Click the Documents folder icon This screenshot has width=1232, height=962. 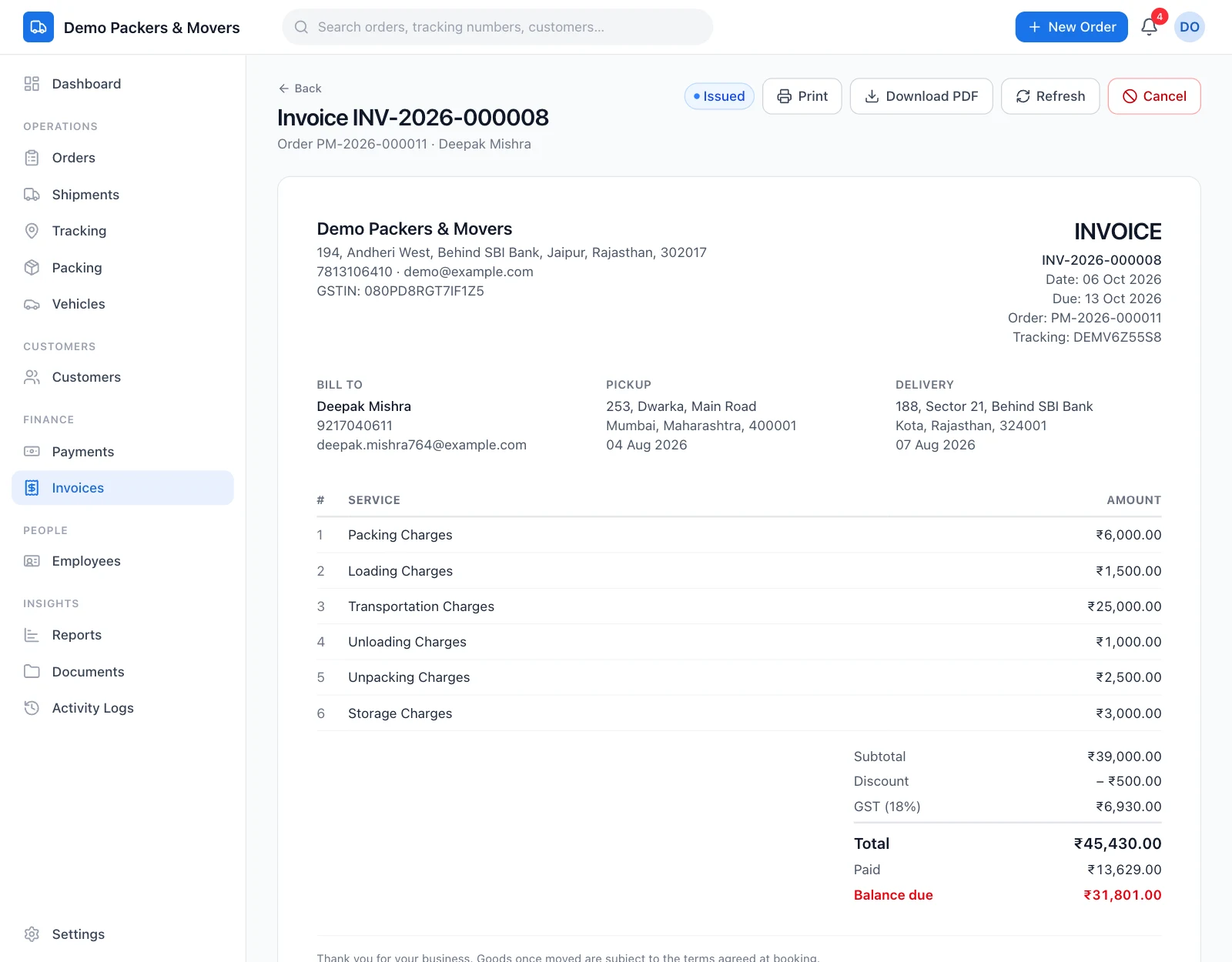pos(32,672)
